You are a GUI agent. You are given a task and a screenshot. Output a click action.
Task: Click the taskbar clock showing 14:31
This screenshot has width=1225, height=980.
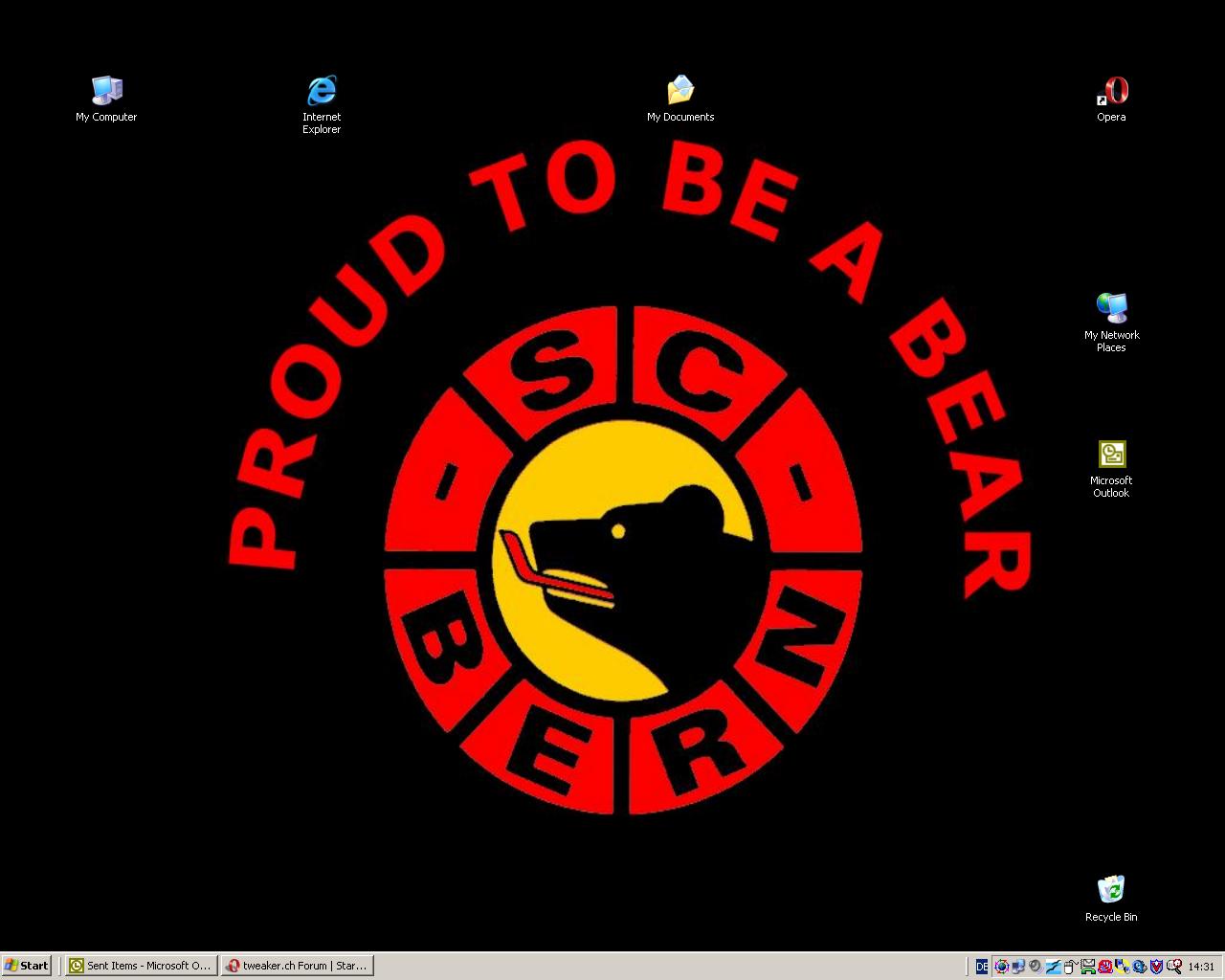pos(1201,967)
